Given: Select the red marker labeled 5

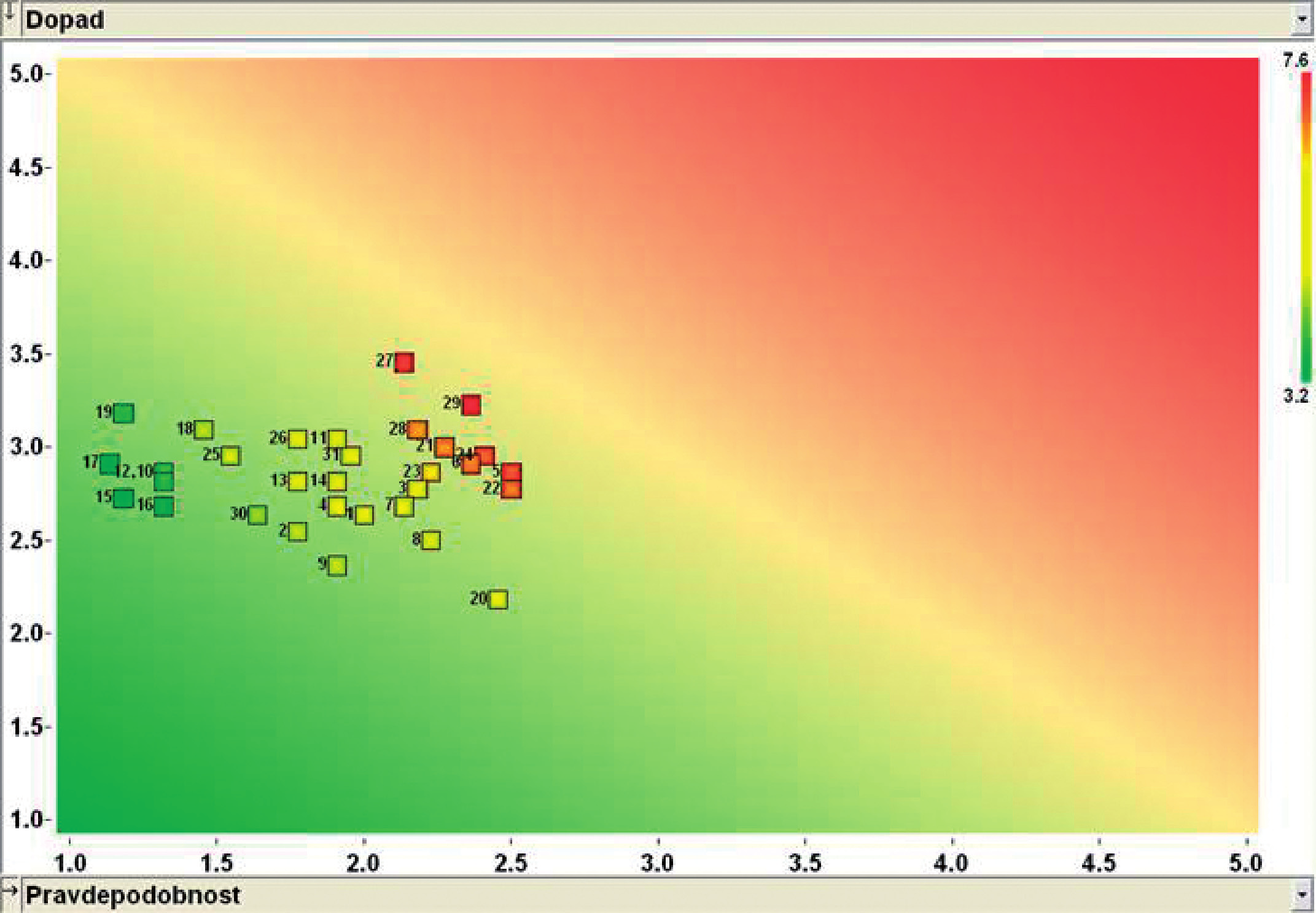Looking at the screenshot, I should tap(512, 472).
